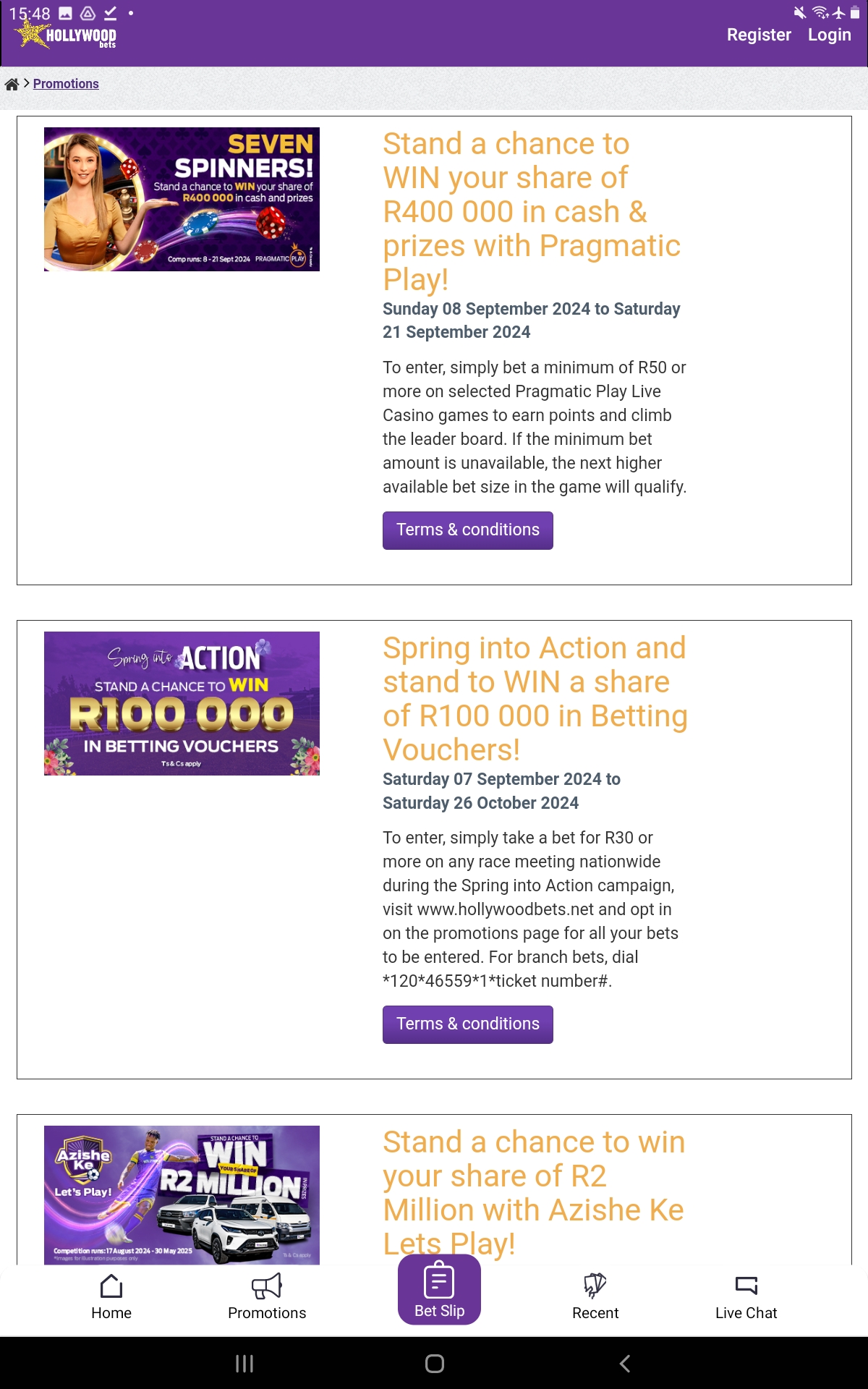Click the Register link
The width and height of the screenshot is (868, 1389).
(759, 34)
